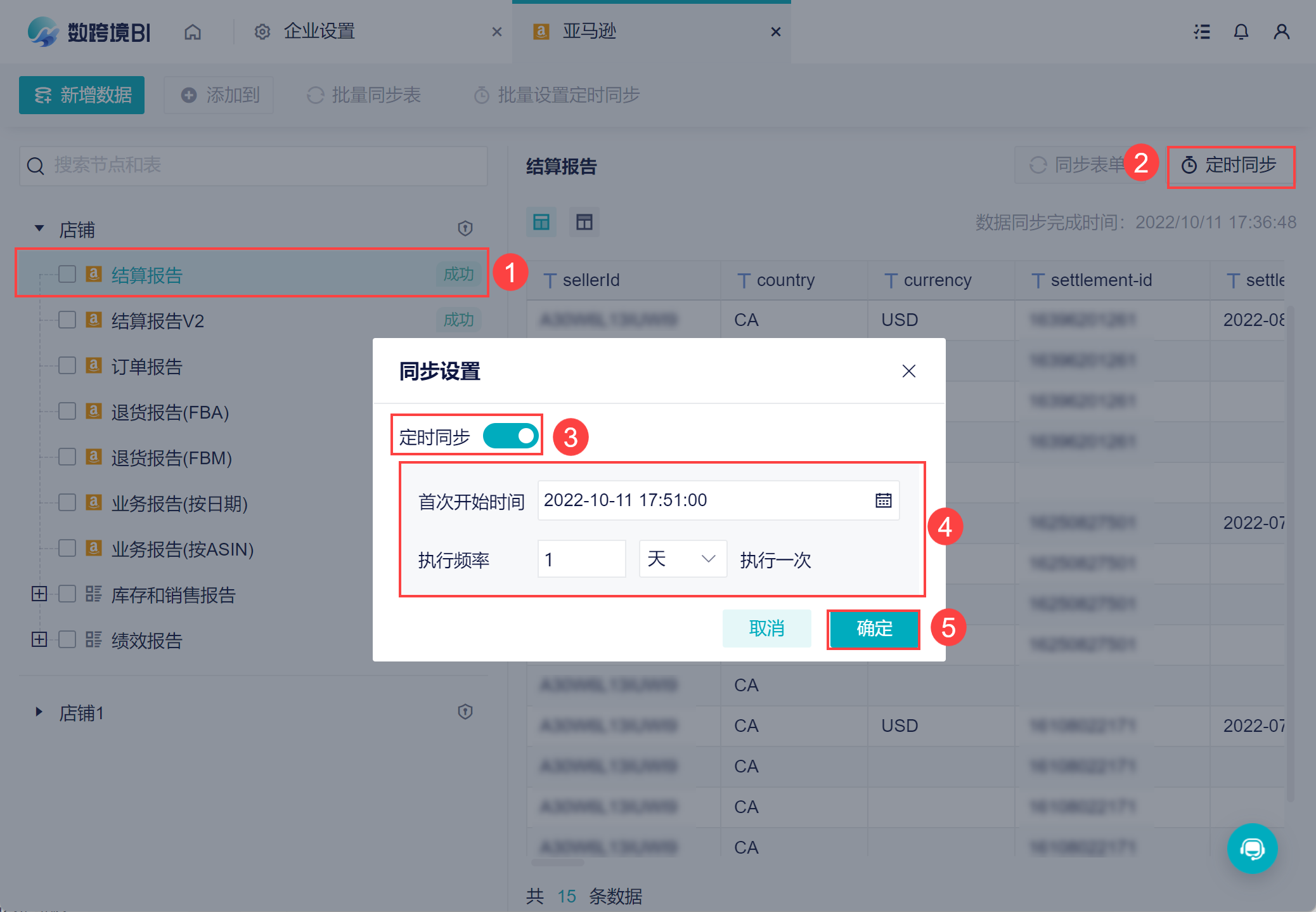1316x912 pixels.
Task: Click calendar icon in start time field
Action: tap(883, 500)
